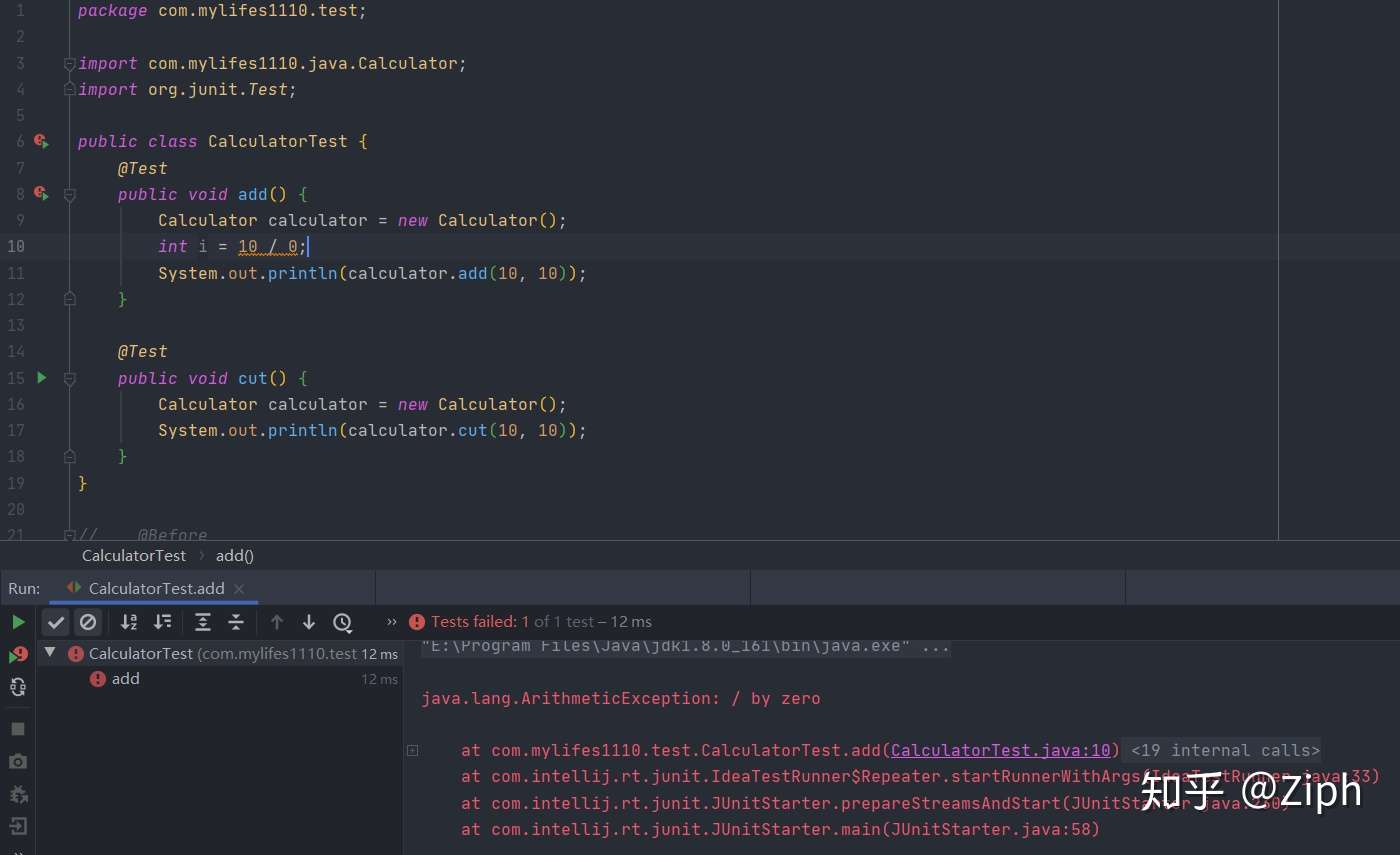Viewport: 1400px width, 855px height.
Task: Click on the '10 / 0' expression
Action: [x=268, y=246]
